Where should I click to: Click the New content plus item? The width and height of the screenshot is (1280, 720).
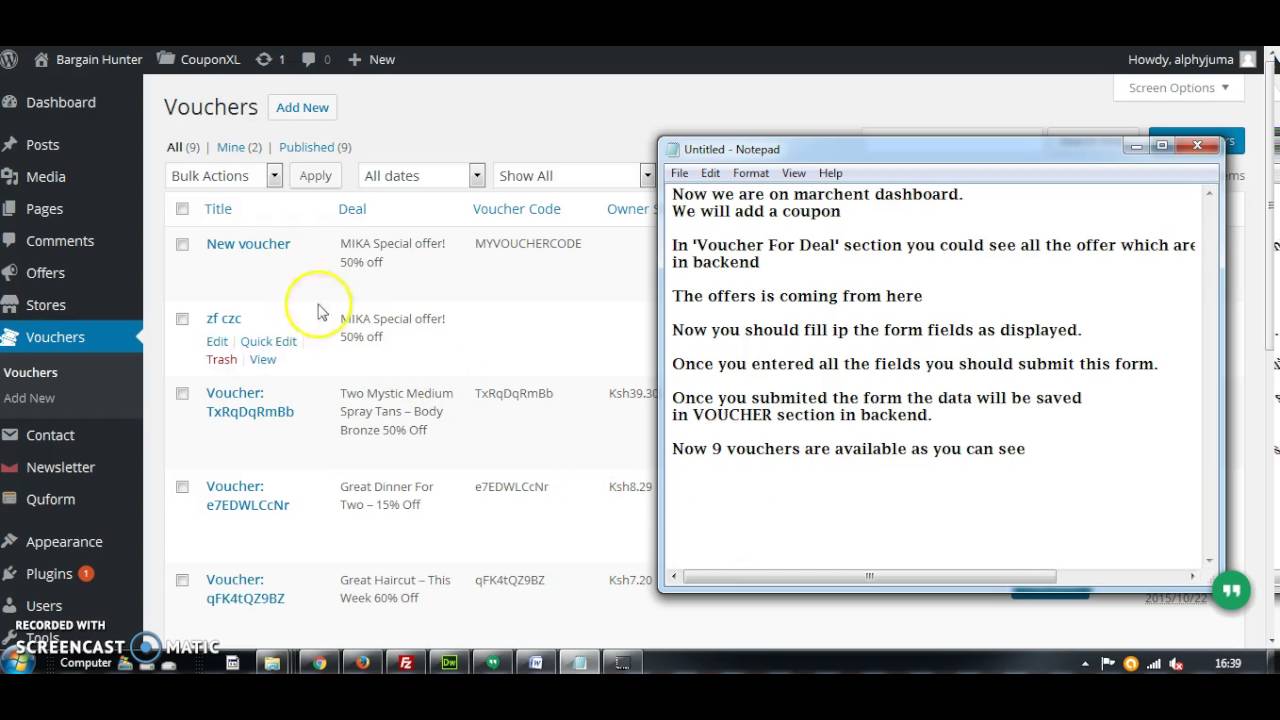click(371, 59)
